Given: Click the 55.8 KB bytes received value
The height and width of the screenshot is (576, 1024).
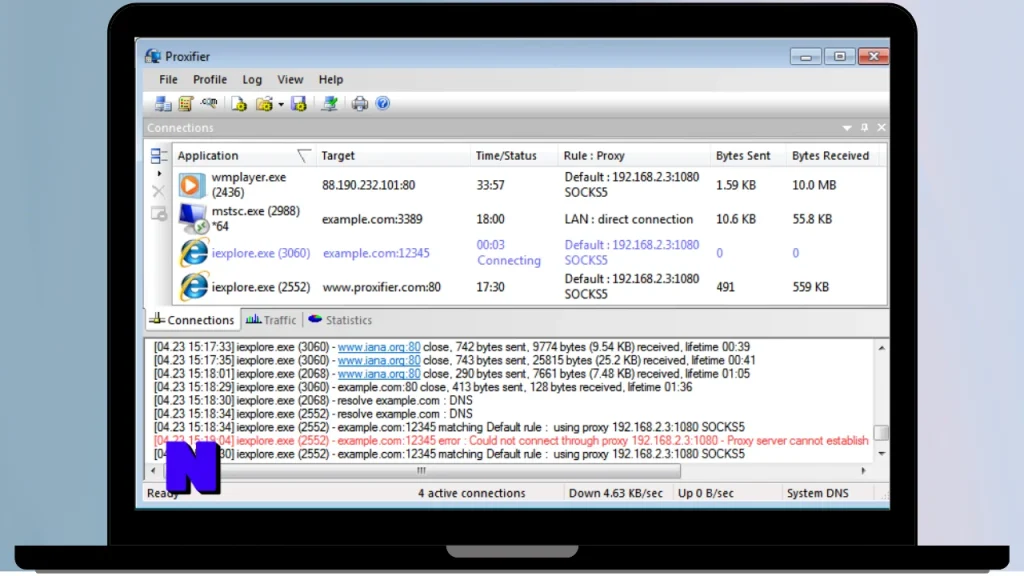Looking at the screenshot, I should pyautogui.click(x=812, y=219).
